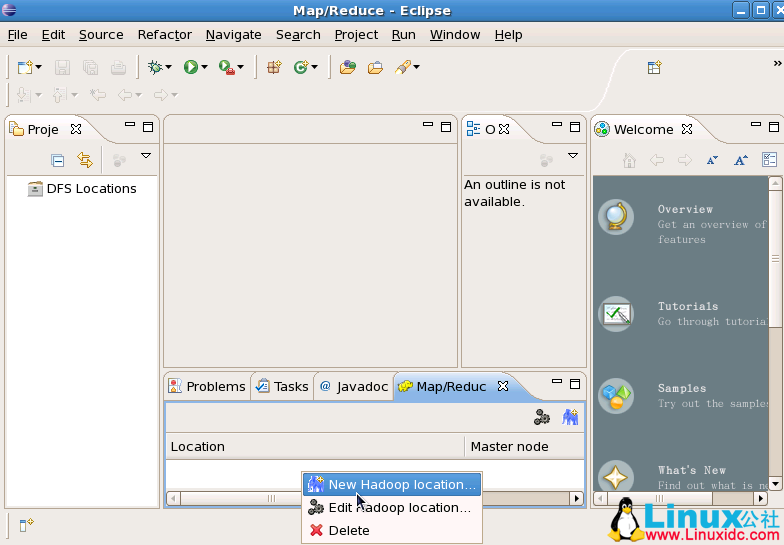Click the Print toolbar icon
Viewport: 784px width, 545px height.
click(118, 67)
